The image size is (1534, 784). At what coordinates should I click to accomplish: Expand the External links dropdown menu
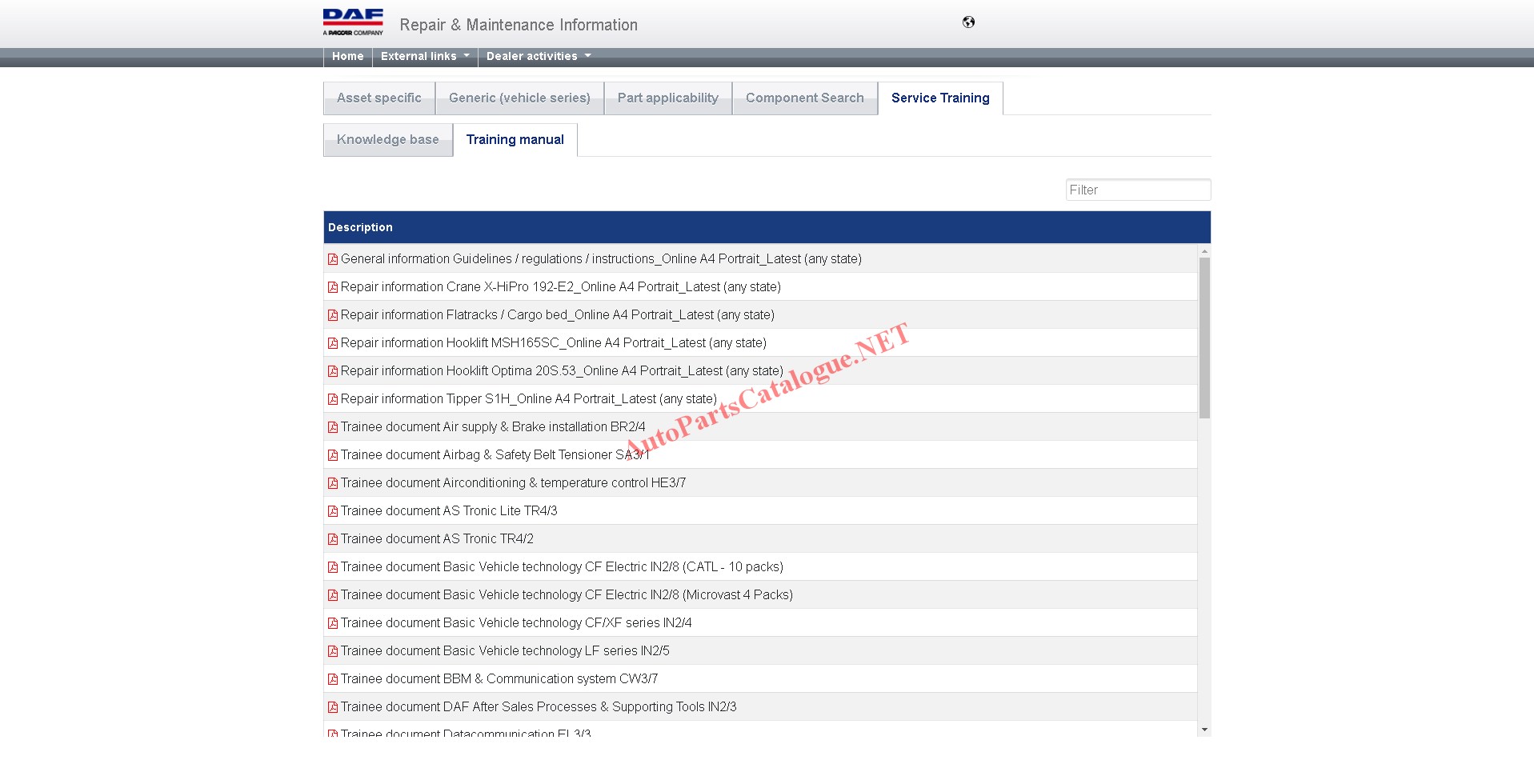pos(424,56)
